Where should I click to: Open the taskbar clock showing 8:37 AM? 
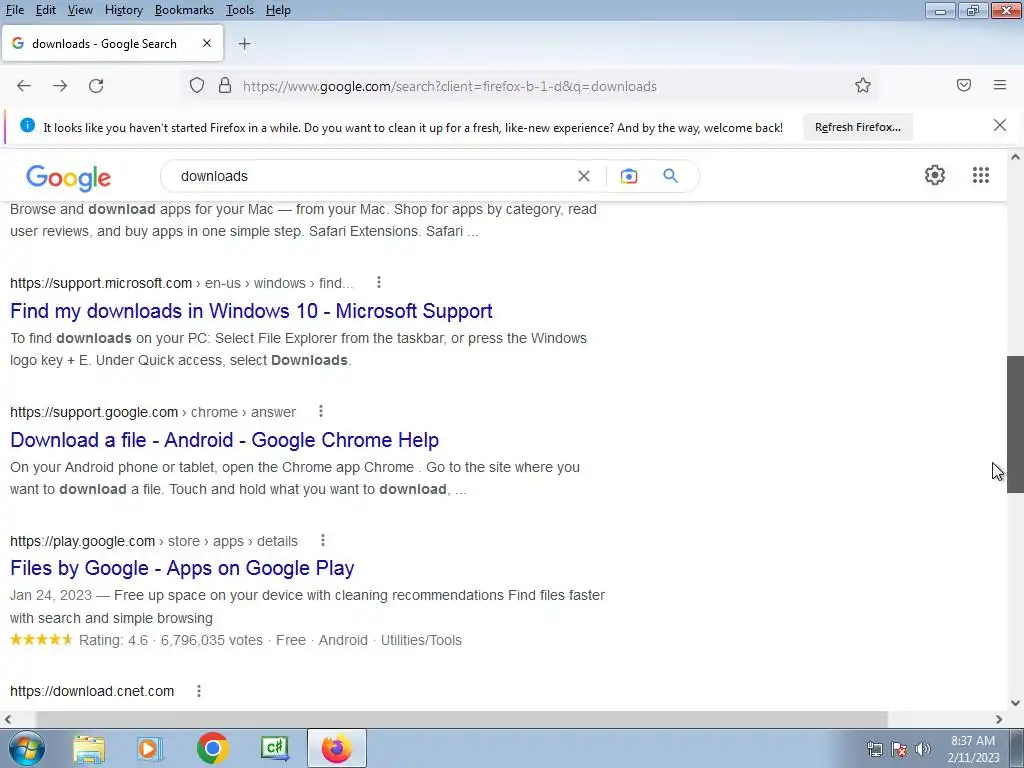tap(973, 749)
